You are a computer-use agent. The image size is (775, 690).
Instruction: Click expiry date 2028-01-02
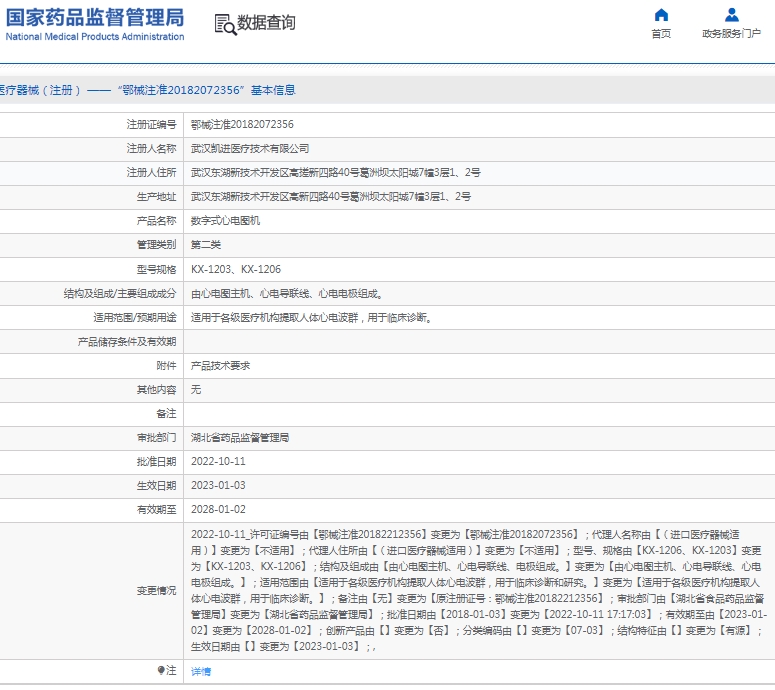pyautogui.click(x=218, y=510)
